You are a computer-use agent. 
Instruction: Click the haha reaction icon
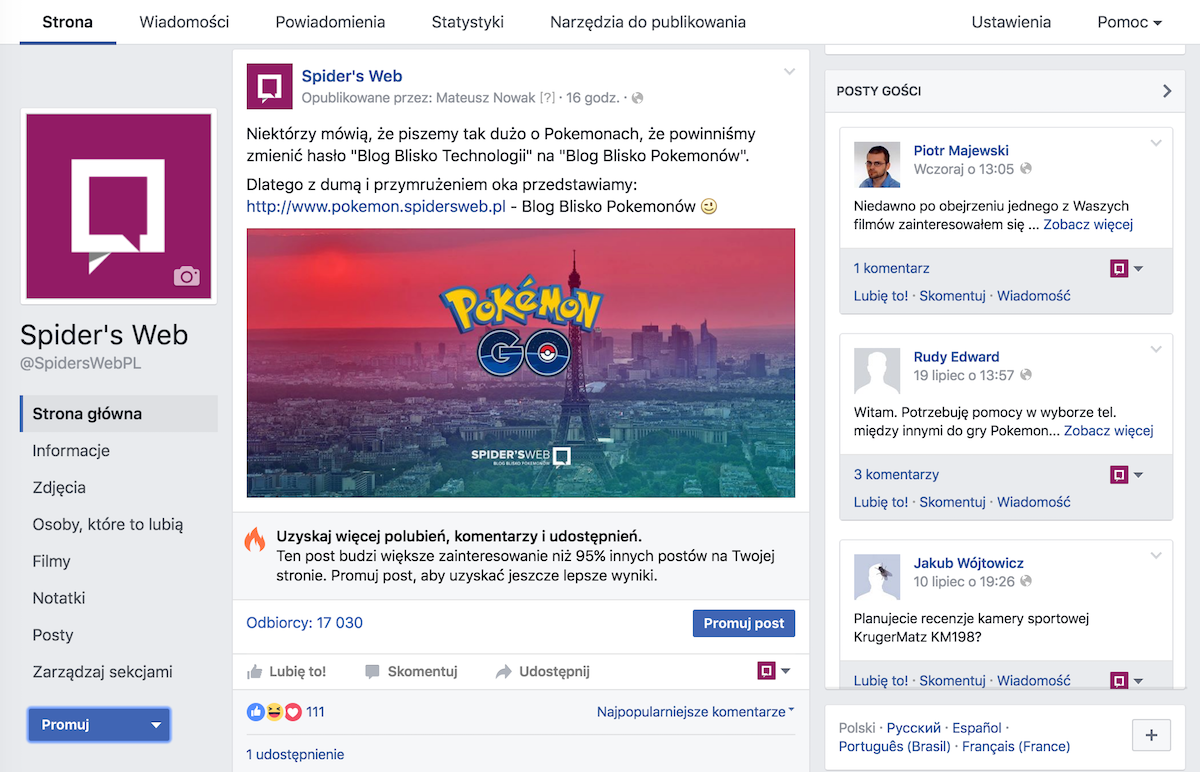coord(274,712)
